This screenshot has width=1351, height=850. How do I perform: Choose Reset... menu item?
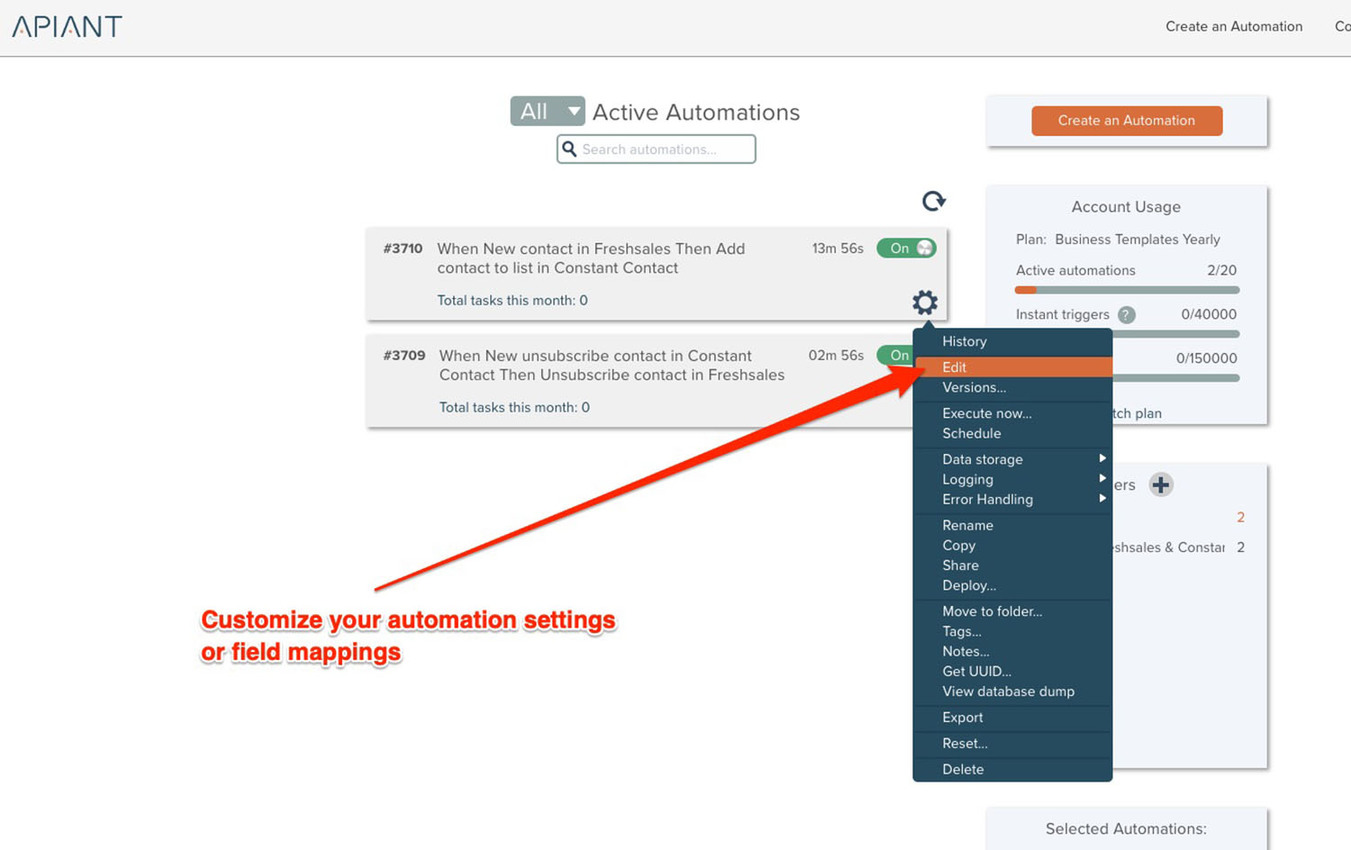click(1012, 743)
